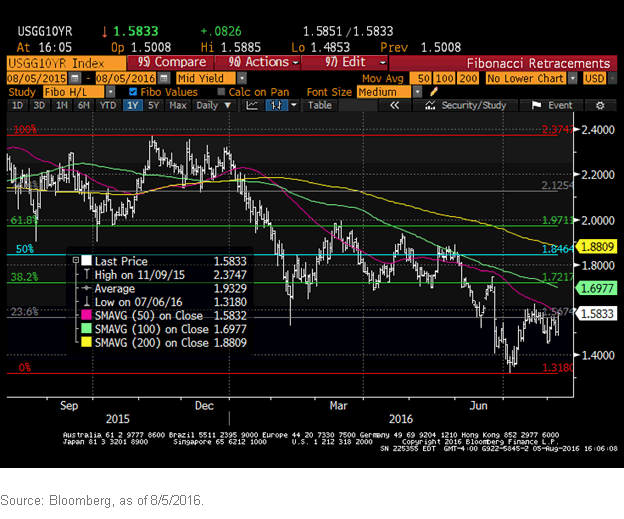The width and height of the screenshot is (624, 519).
Task: Select the bar chart type icon
Action: coord(276,105)
